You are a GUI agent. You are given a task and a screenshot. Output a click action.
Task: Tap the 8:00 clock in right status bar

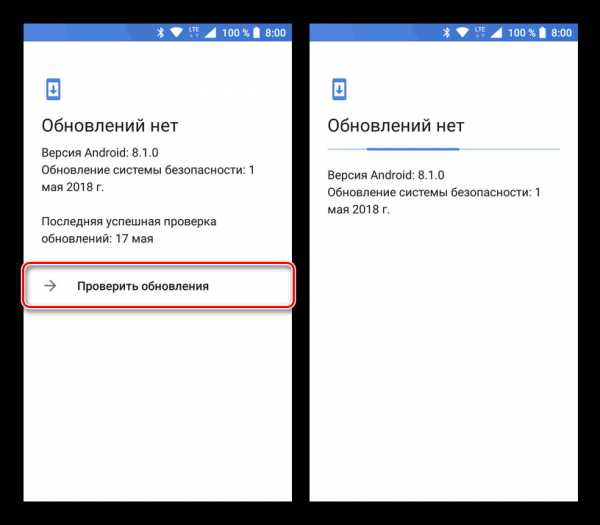click(x=561, y=33)
